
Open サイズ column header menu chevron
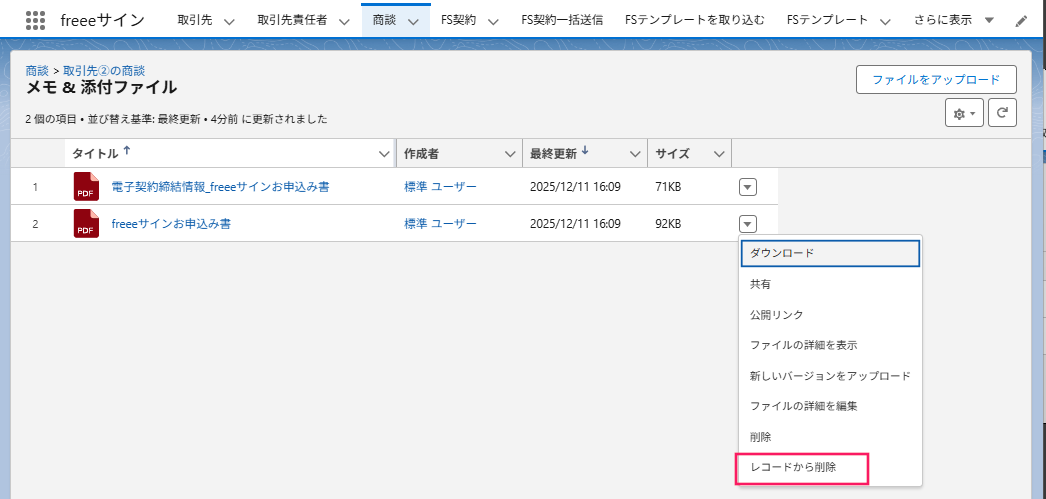719,154
